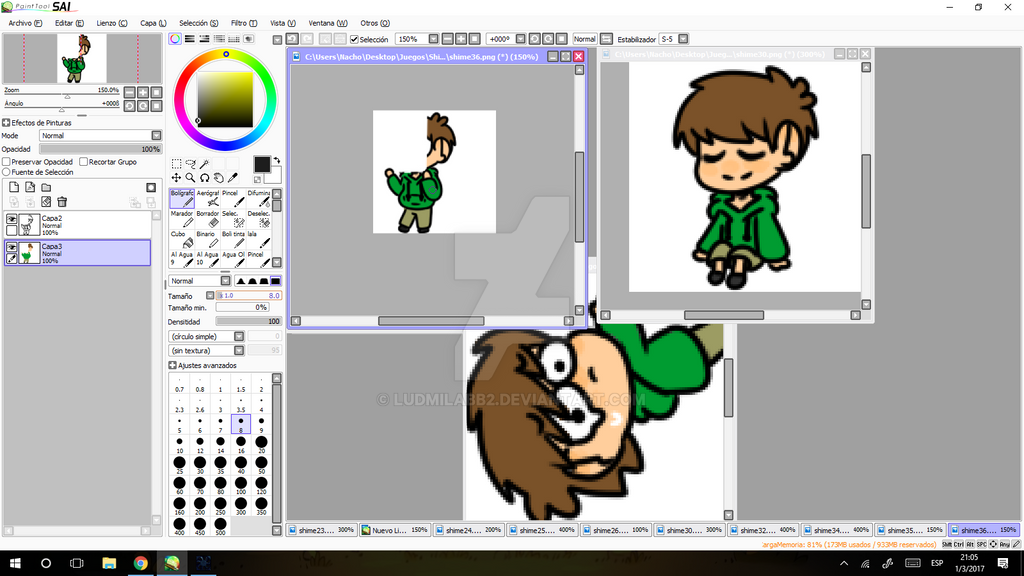Image resolution: width=1024 pixels, height=576 pixels.
Task: Open the Filtro menu
Action: 244,23
